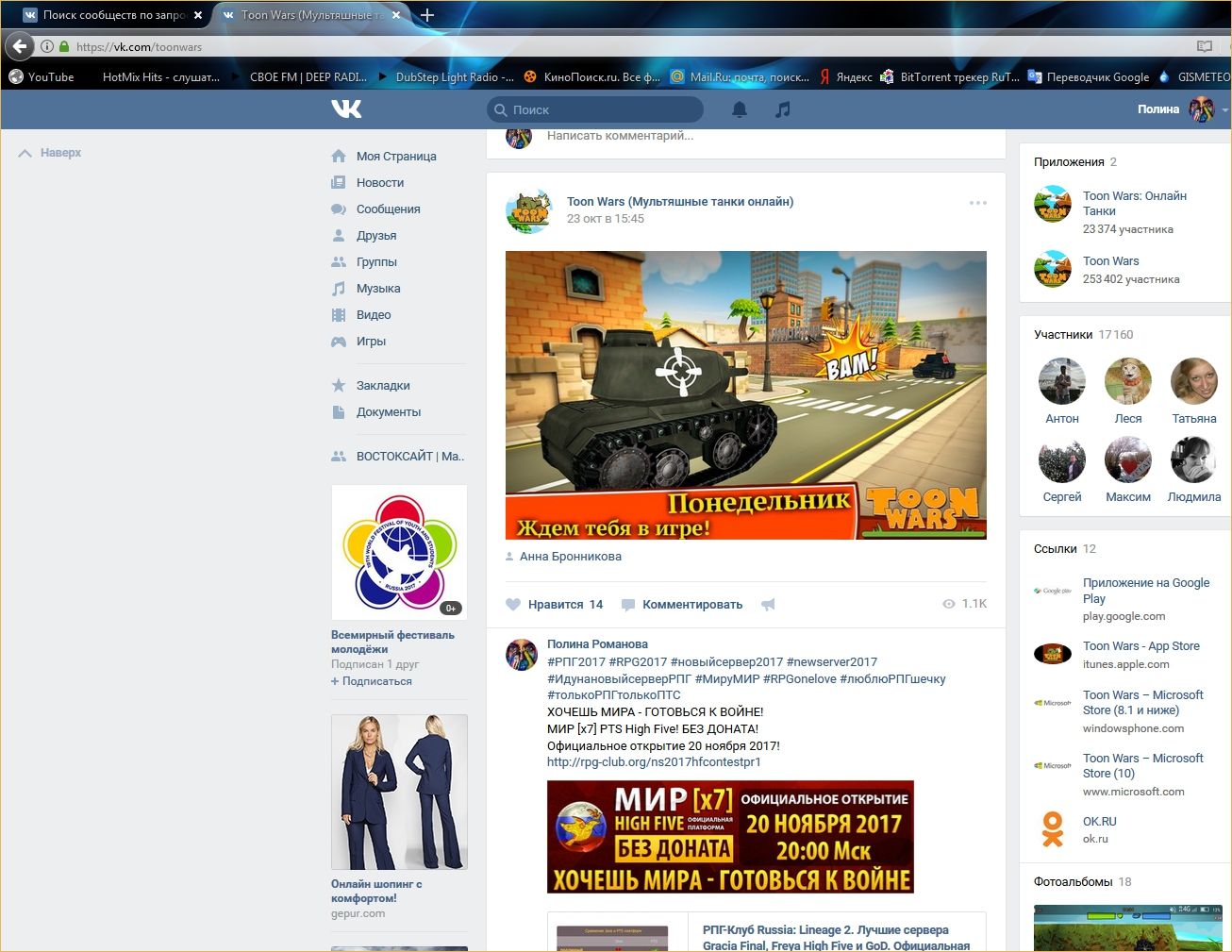Share the Toon Wars post via megaphone icon

[x=768, y=605]
